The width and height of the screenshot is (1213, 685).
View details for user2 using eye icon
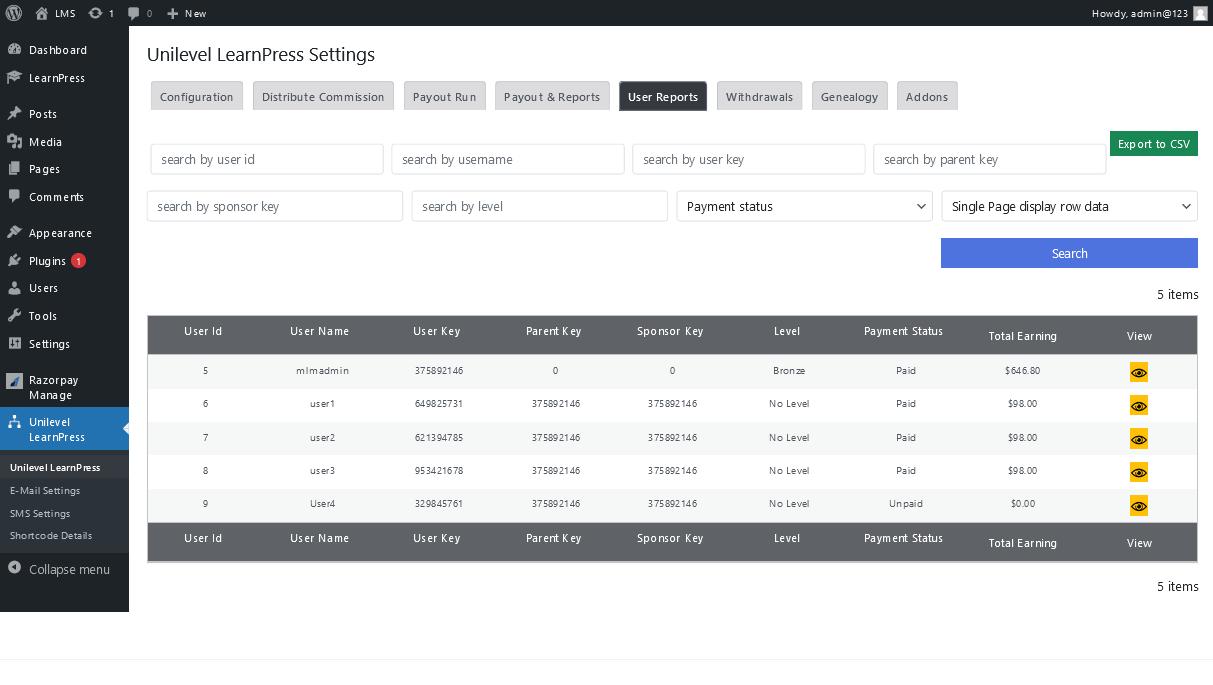(x=1138, y=439)
